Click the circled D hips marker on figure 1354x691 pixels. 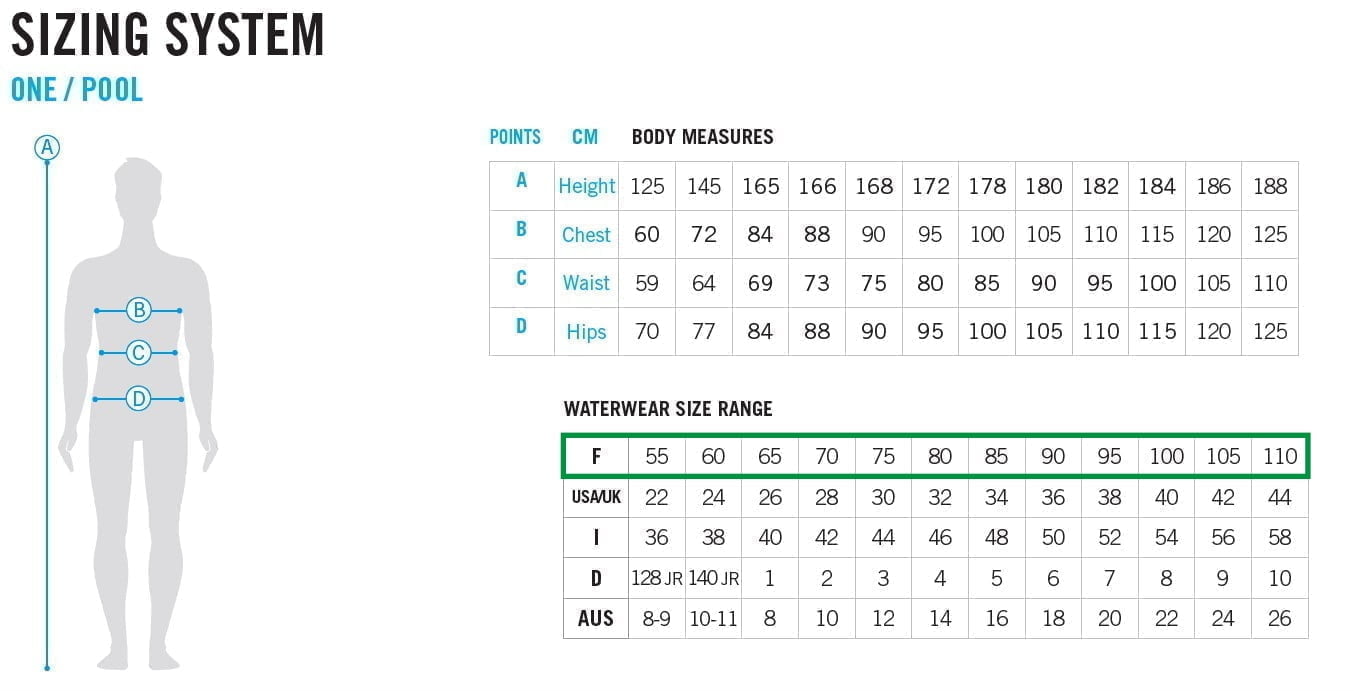pos(139,399)
